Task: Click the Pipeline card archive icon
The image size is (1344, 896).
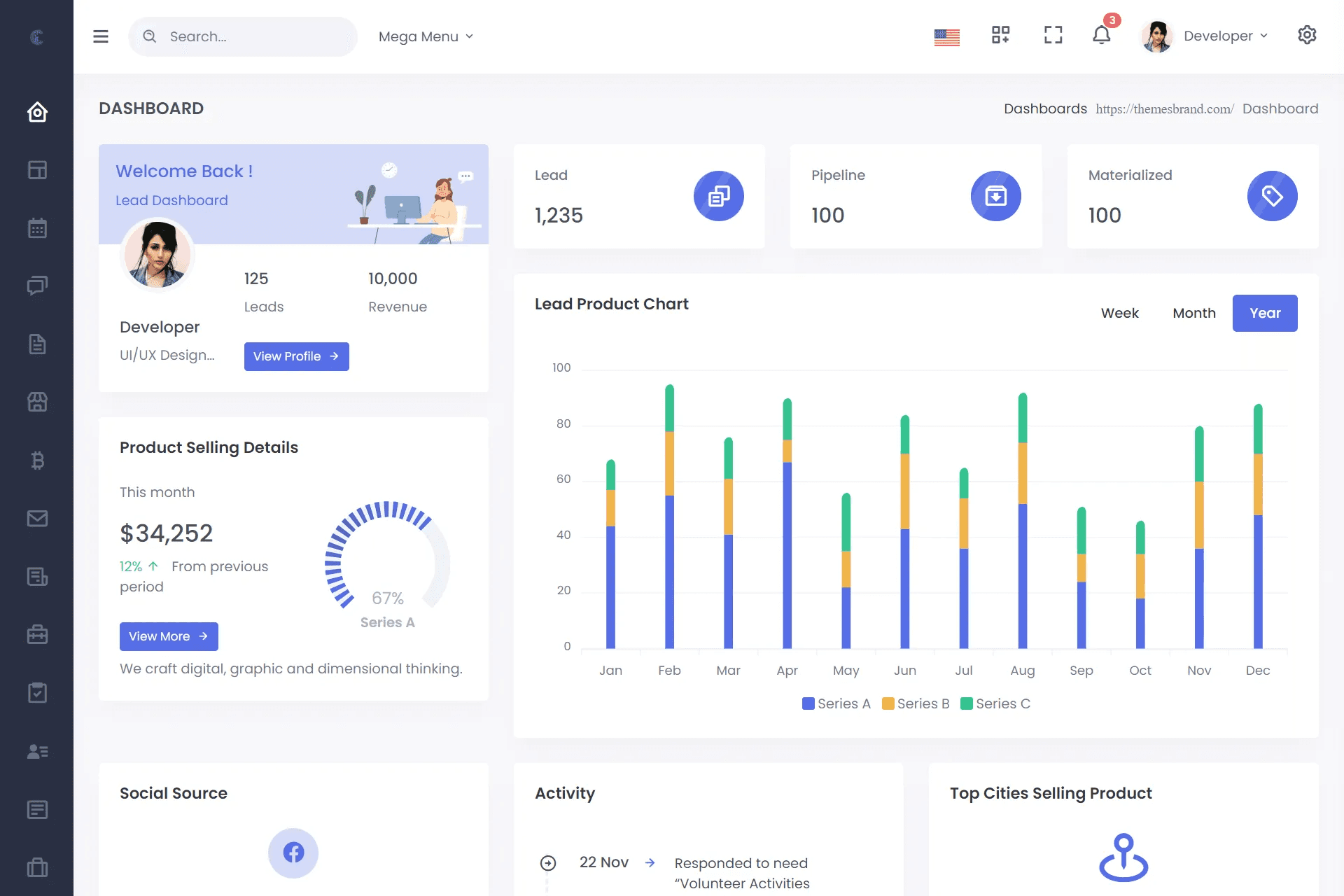Action: tap(995, 196)
